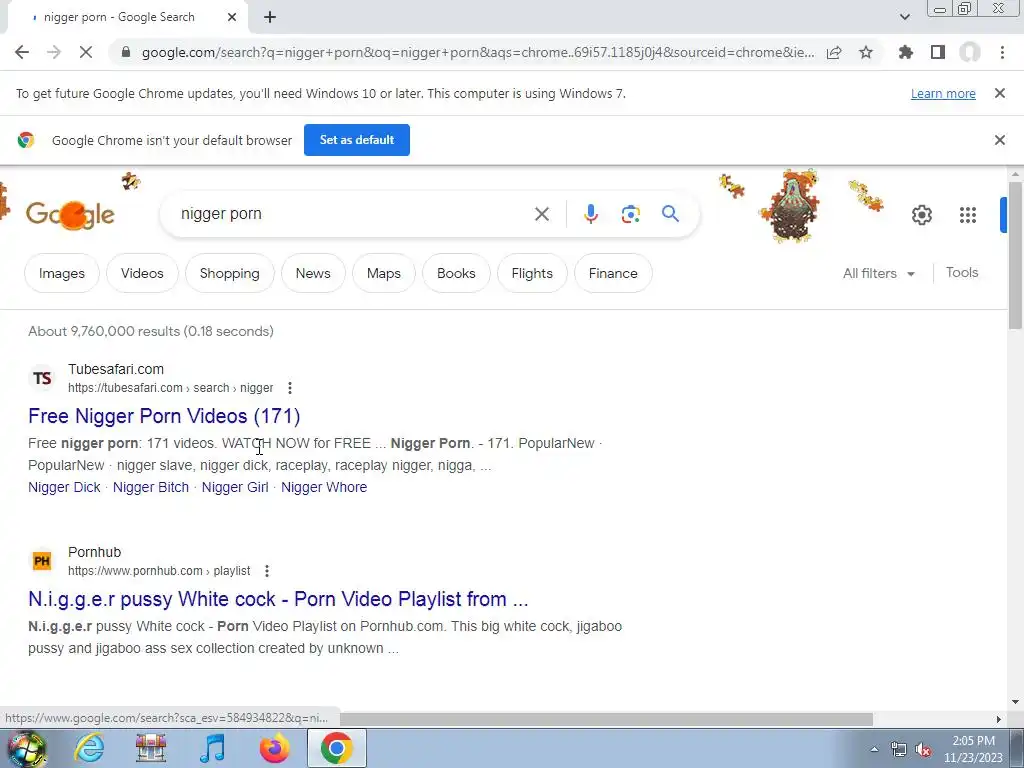This screenshot has width=1024, height=768.
Task: Click the horizontal scrollbar right arrow
Action: [x=999, y=719]
